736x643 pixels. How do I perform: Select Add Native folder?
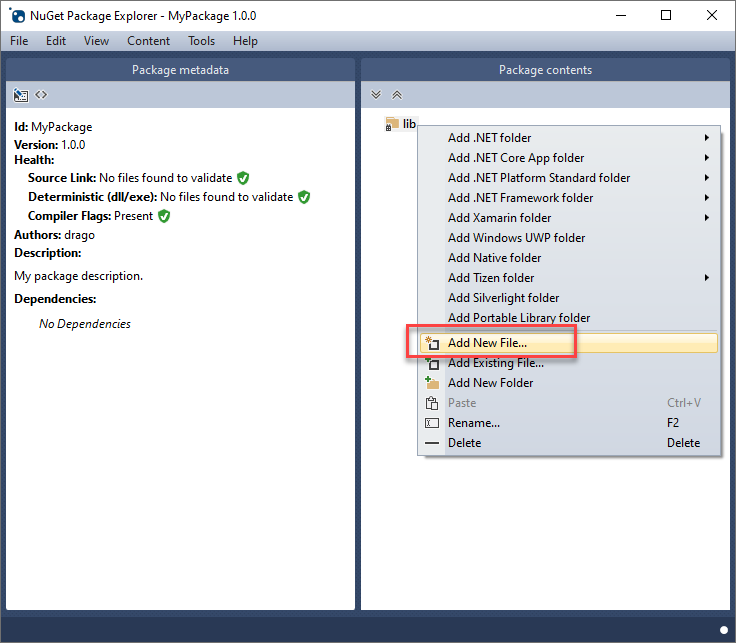point(569,258)
